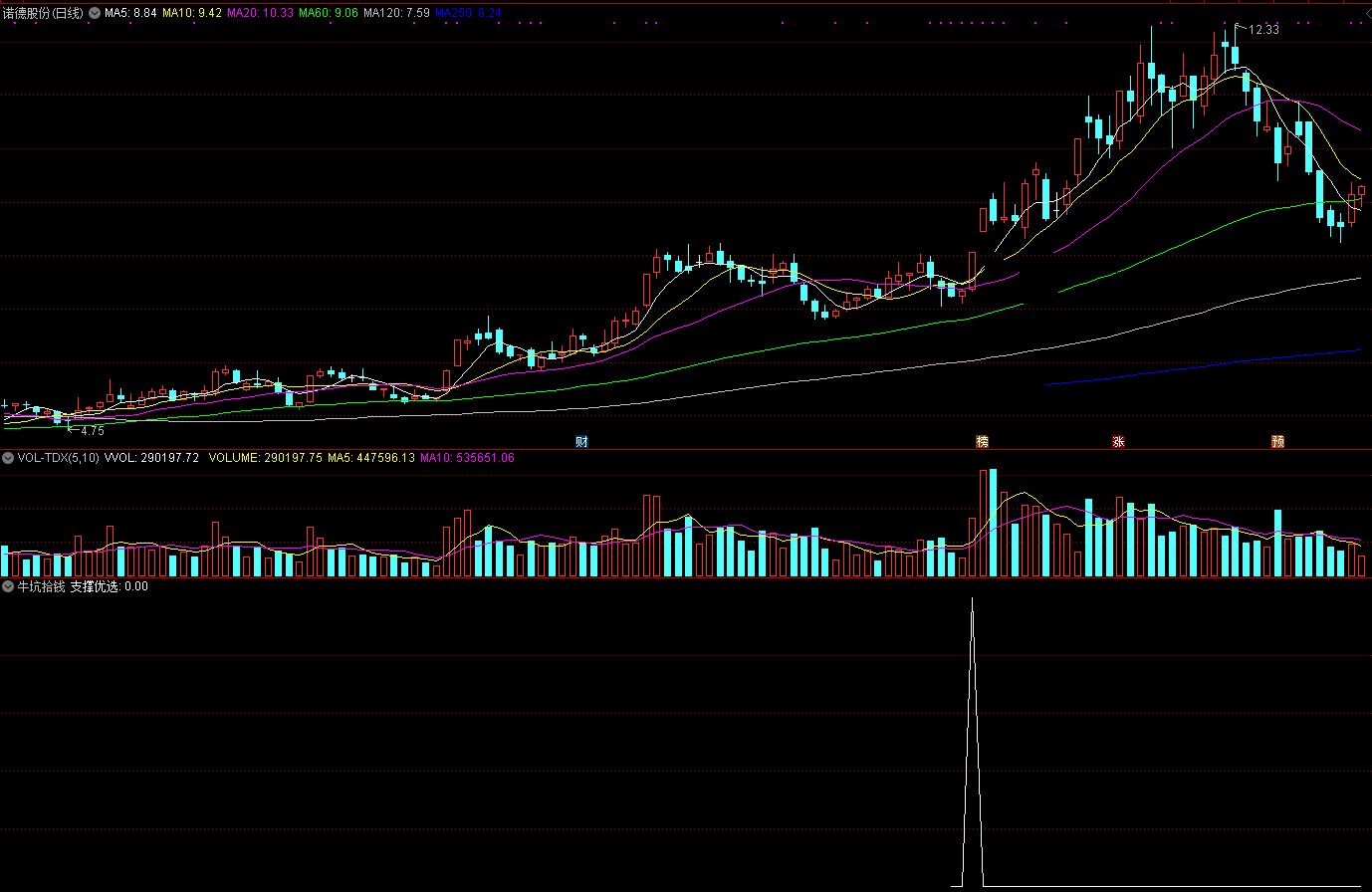Image resolution: width=1372 pixels, height=892 pixels.
Task: Click the volume MA5: 447596.13 label
Action: (x=371, y=458)
